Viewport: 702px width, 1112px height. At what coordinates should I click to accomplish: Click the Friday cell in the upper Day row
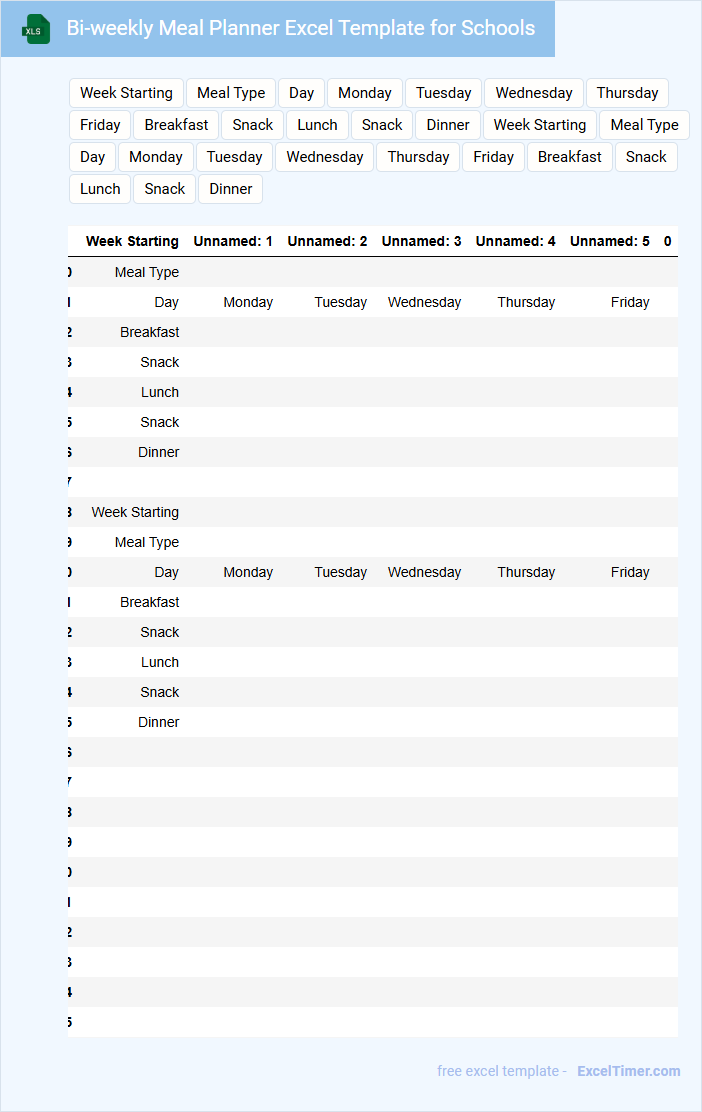[x=630, y=302]
